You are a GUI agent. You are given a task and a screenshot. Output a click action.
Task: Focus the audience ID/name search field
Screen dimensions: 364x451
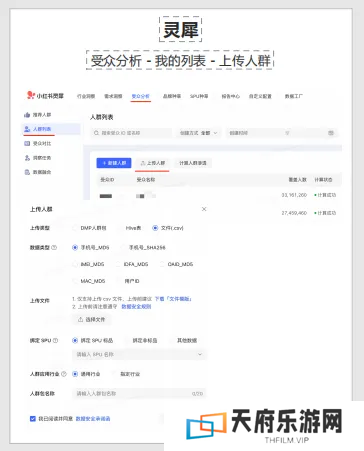(131, 133)
